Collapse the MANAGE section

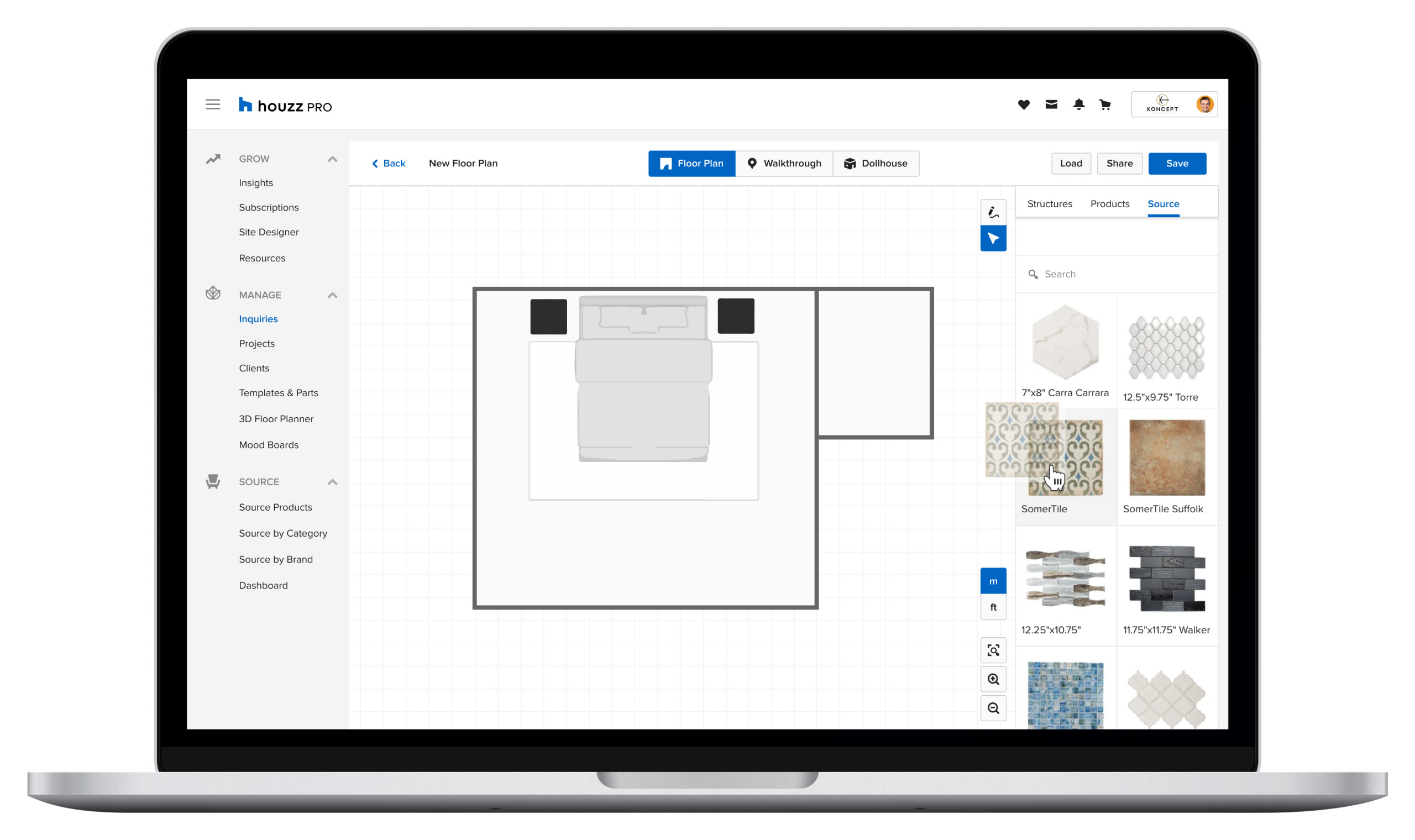click(332, 295)
